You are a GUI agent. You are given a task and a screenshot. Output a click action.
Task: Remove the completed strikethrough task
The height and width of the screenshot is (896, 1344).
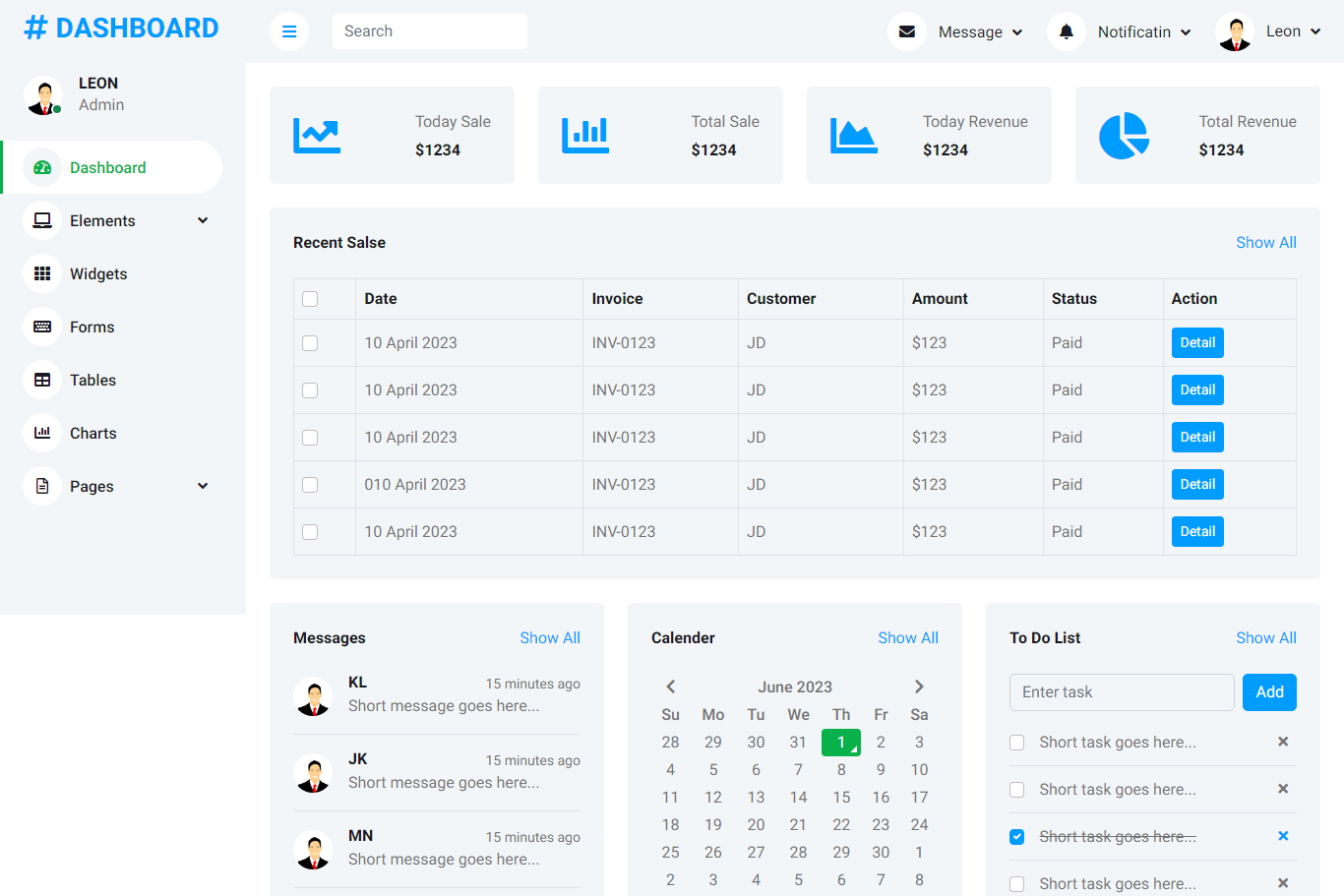[1283, 836]
